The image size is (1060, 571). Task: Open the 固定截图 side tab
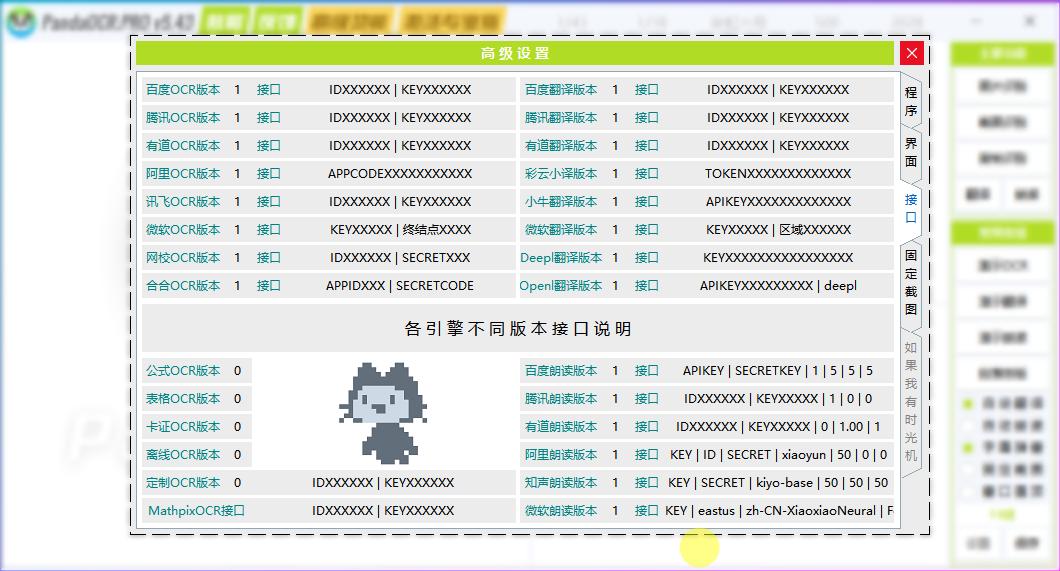coord(911,282)
